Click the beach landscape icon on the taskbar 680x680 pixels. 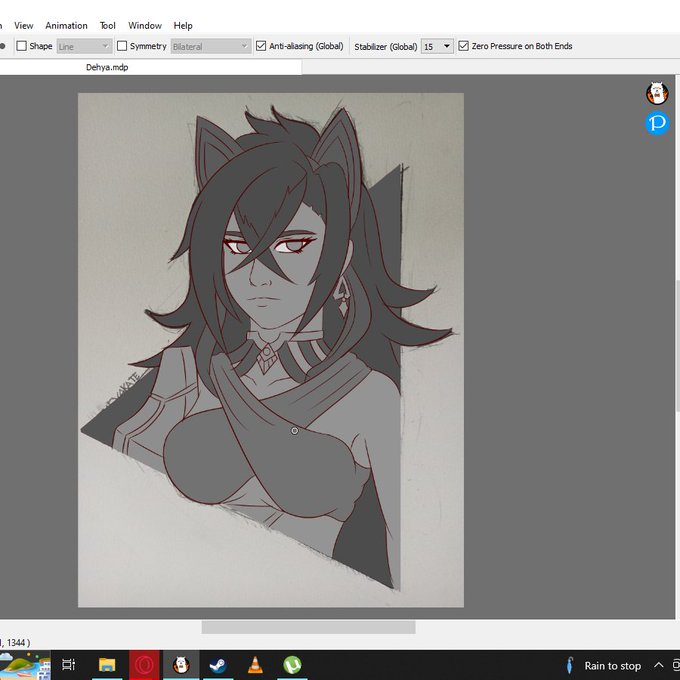[x=25, y=666]
